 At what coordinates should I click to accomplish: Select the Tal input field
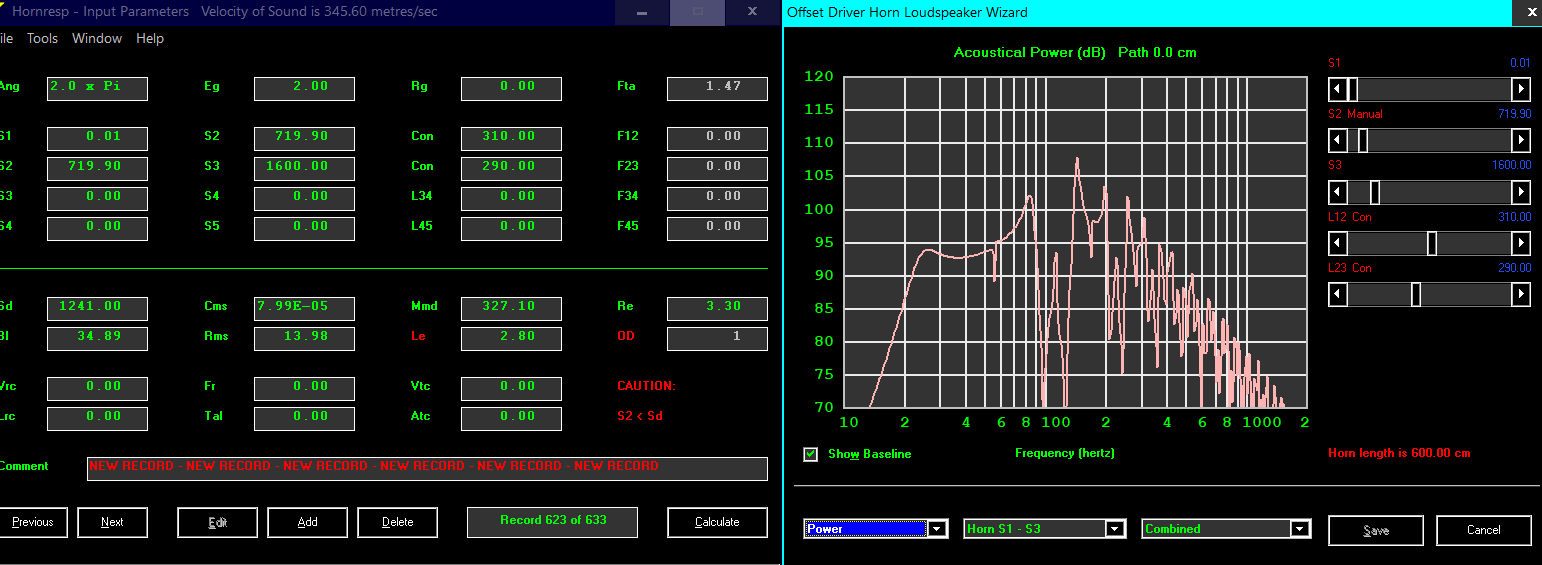pos(304,418)
